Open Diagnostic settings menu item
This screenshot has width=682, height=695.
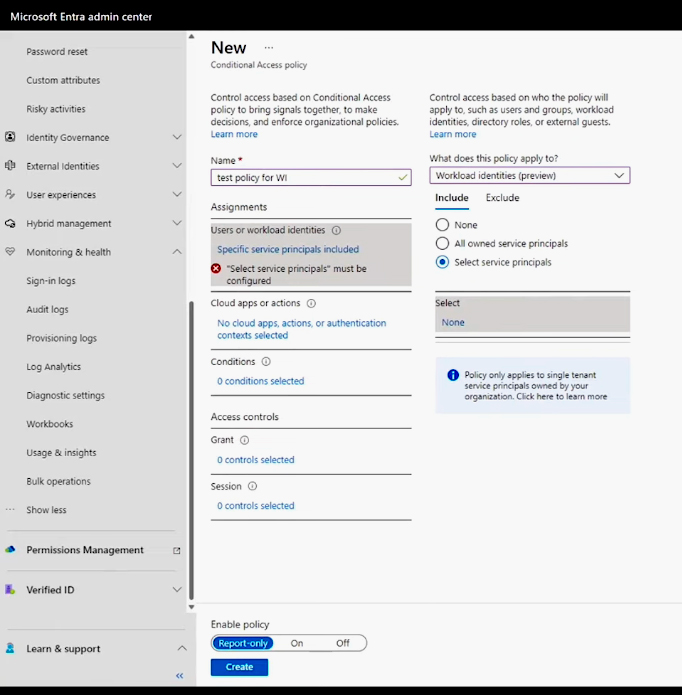[66, 395]
